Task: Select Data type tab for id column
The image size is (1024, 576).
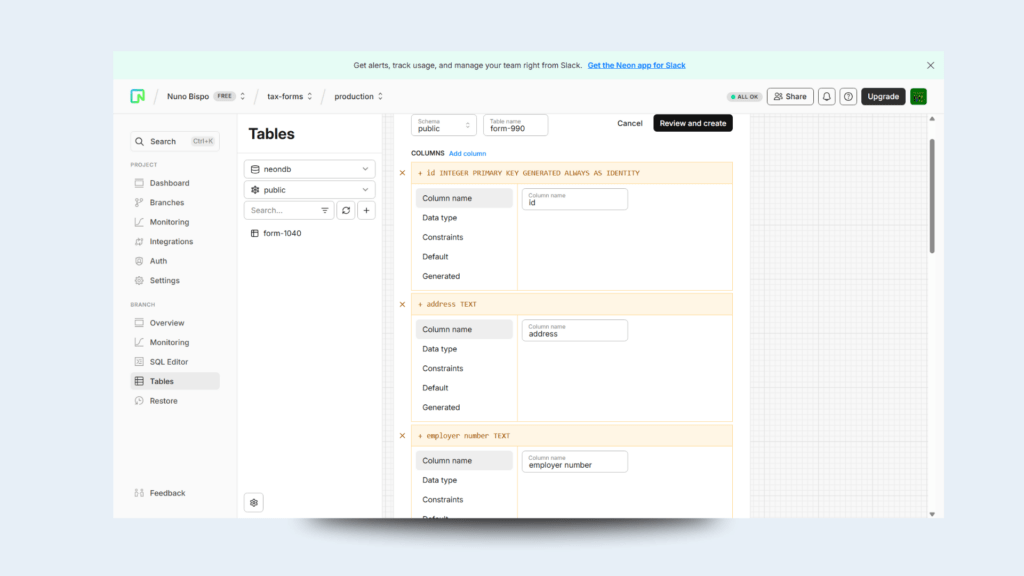Action: click(x=440, y=218)
